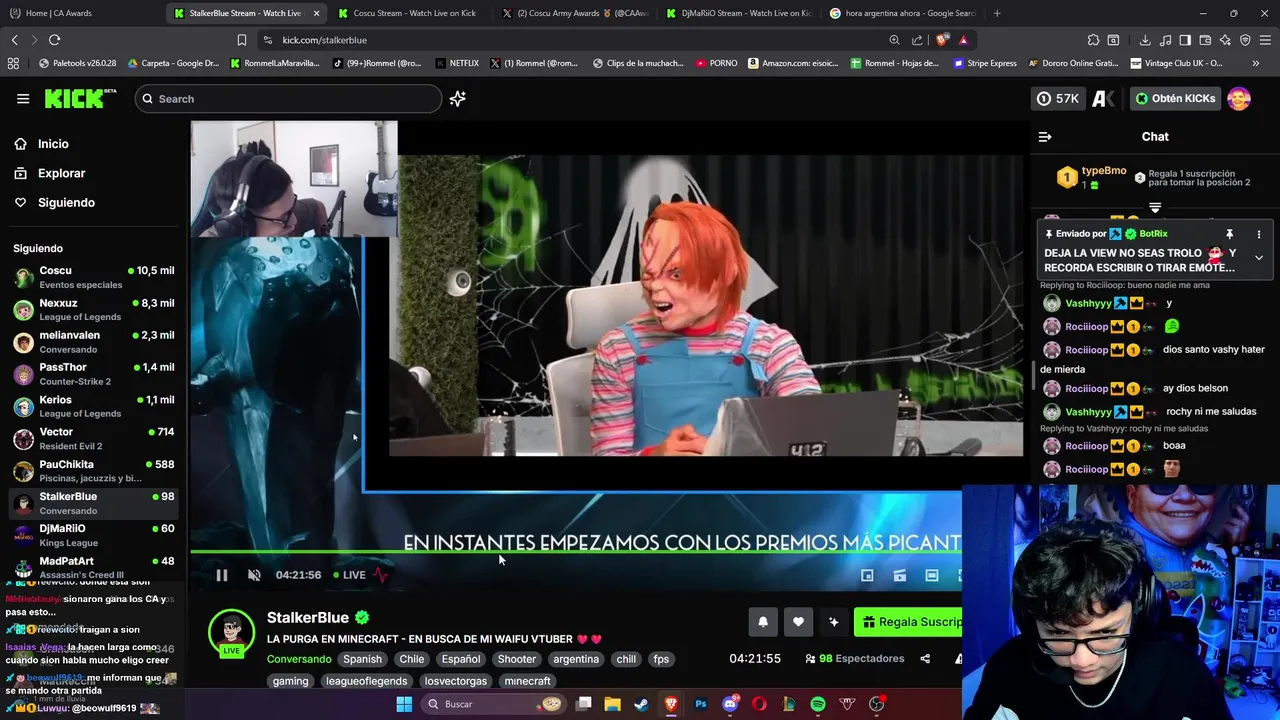Expand the pinned BotRix message
This screenshot has width=1280, height=720.
1259,258
